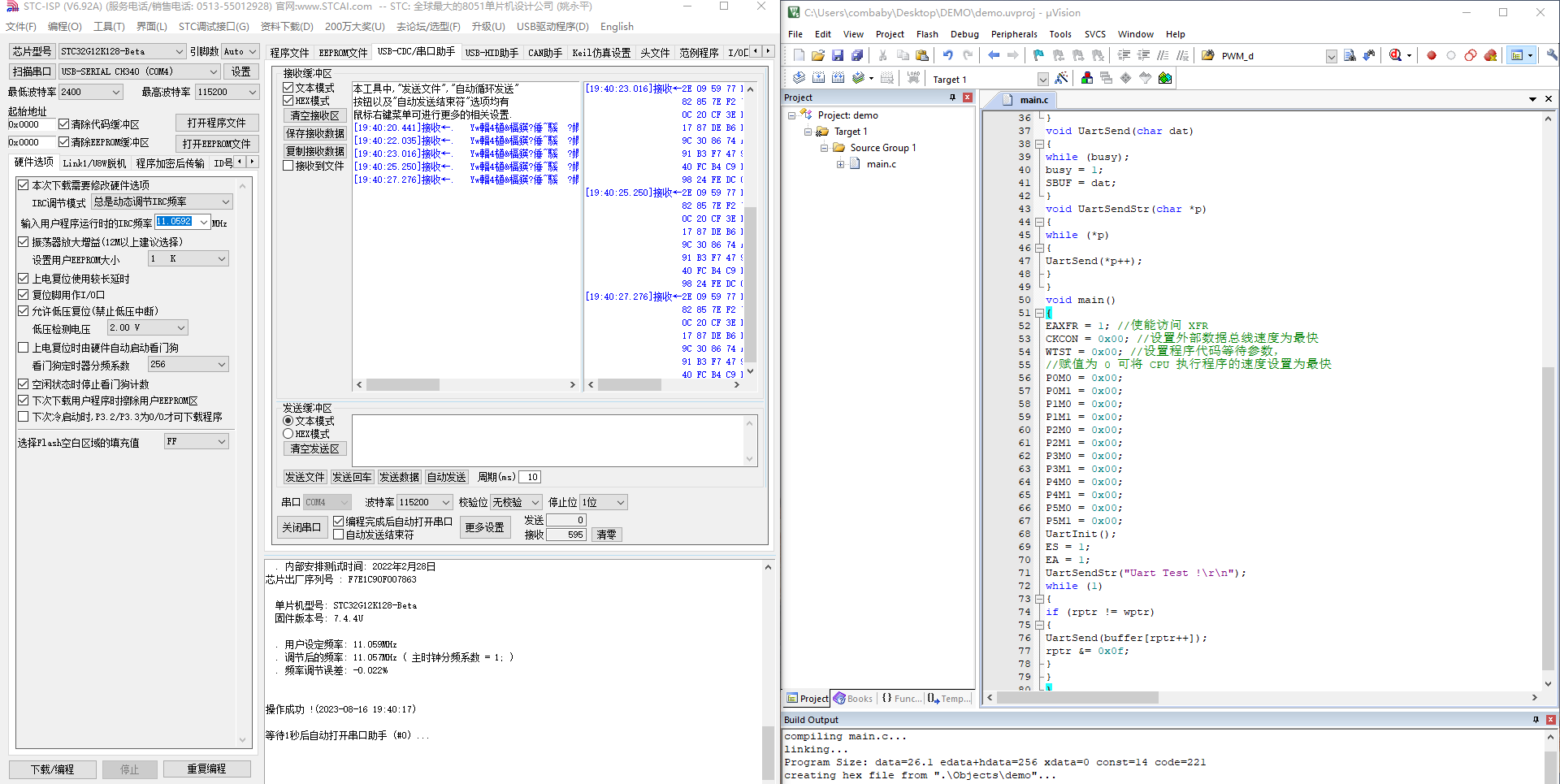
Task: Click Download (LOAD) icon in µVision
Action: [913, 78]
